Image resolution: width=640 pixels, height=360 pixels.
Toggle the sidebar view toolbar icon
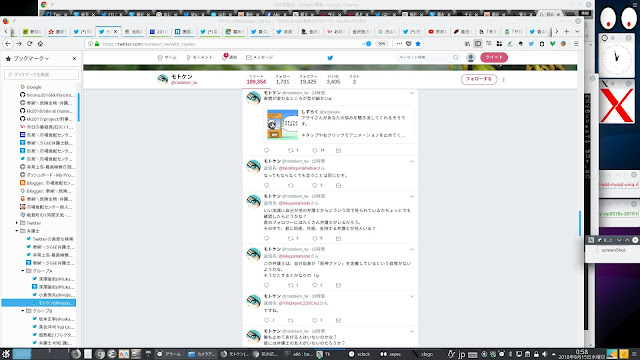[x=478, y=44]
